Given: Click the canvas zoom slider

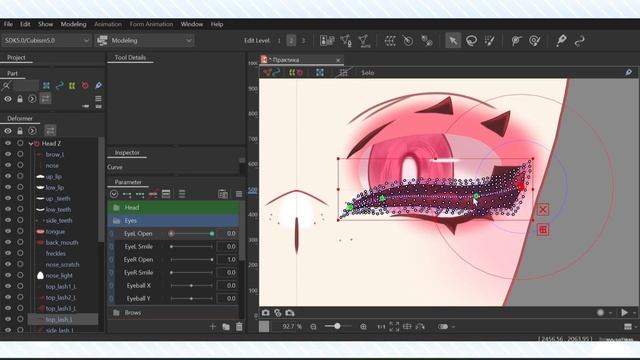Looking at the screenshot, I should tap(338, 326).
